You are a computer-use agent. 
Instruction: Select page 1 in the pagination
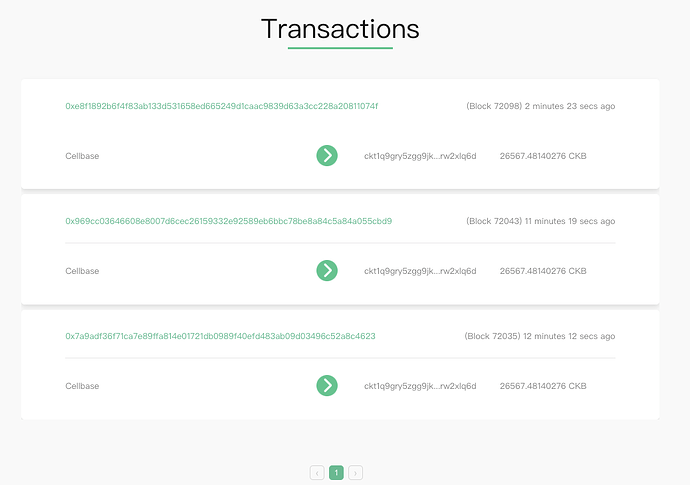click(x=336, y=473)
